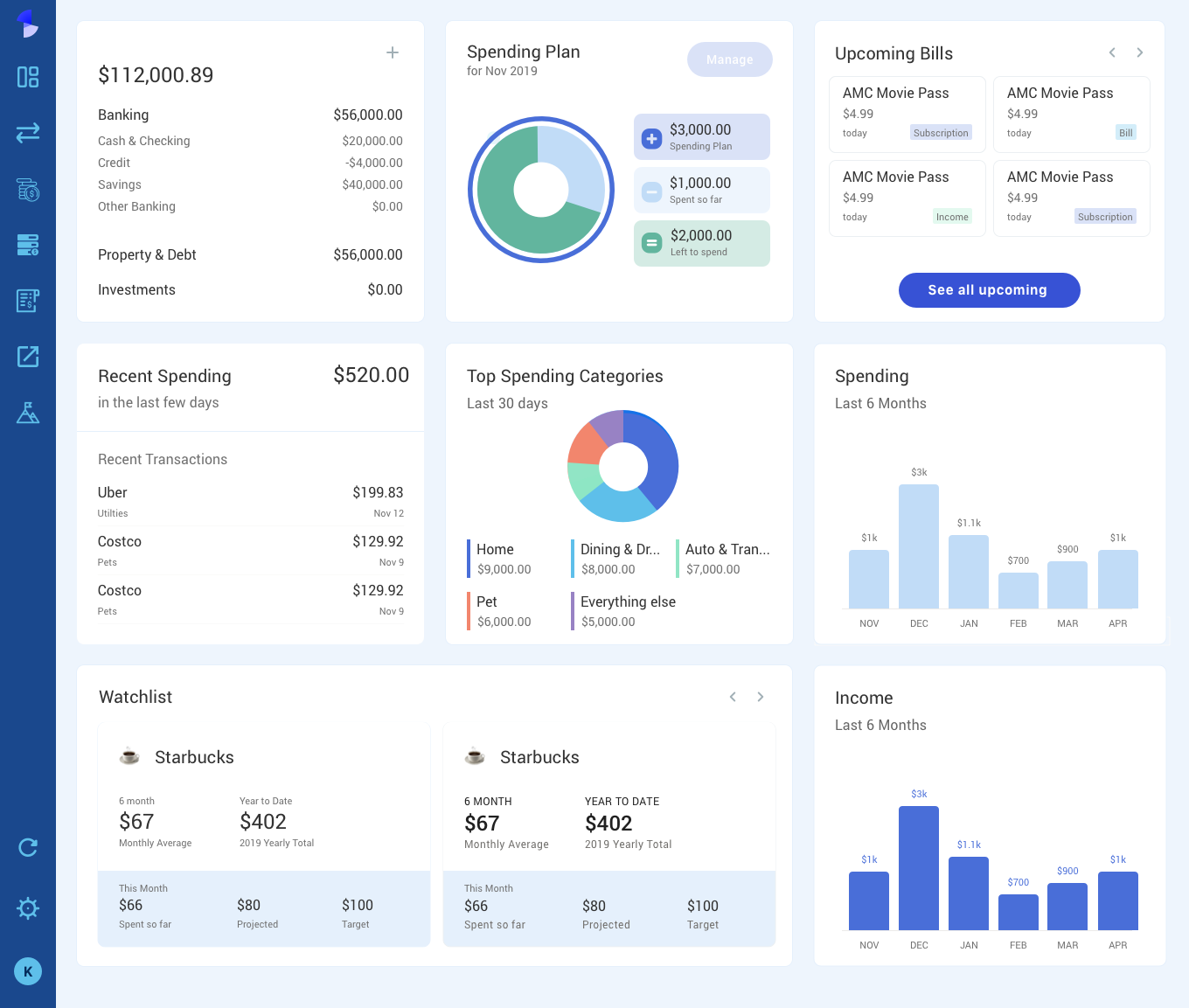Click the Top Spending Categories pie chart
The height and width of the screenshot is (1008, 1189).
623,466
